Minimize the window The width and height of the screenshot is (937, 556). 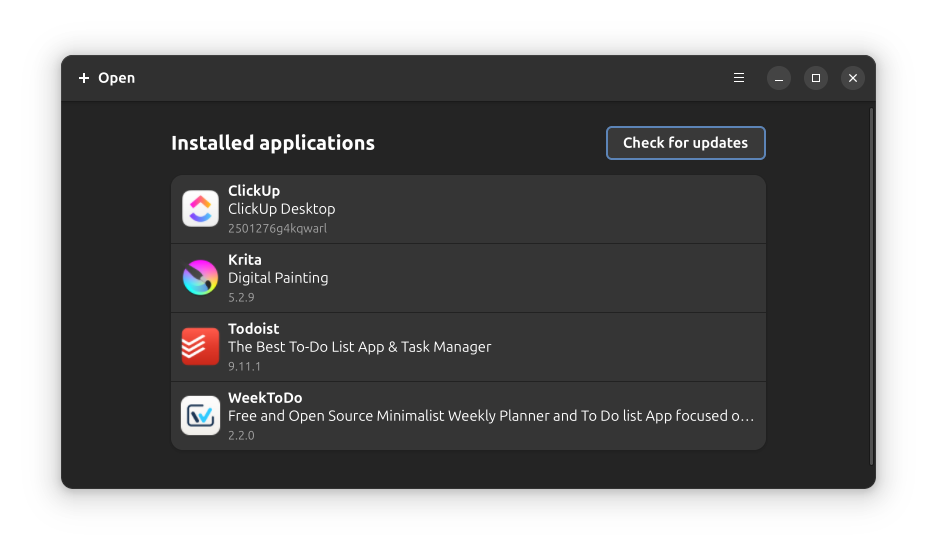779,78
